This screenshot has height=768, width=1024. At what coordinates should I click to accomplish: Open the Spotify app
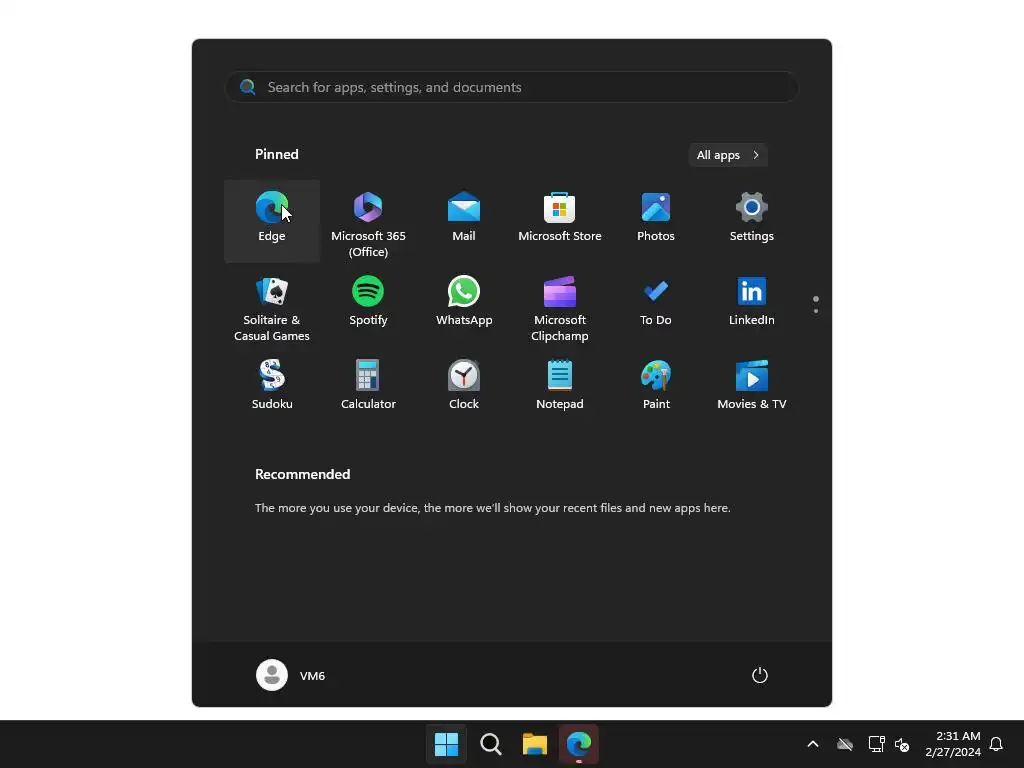tap(368, 306)
